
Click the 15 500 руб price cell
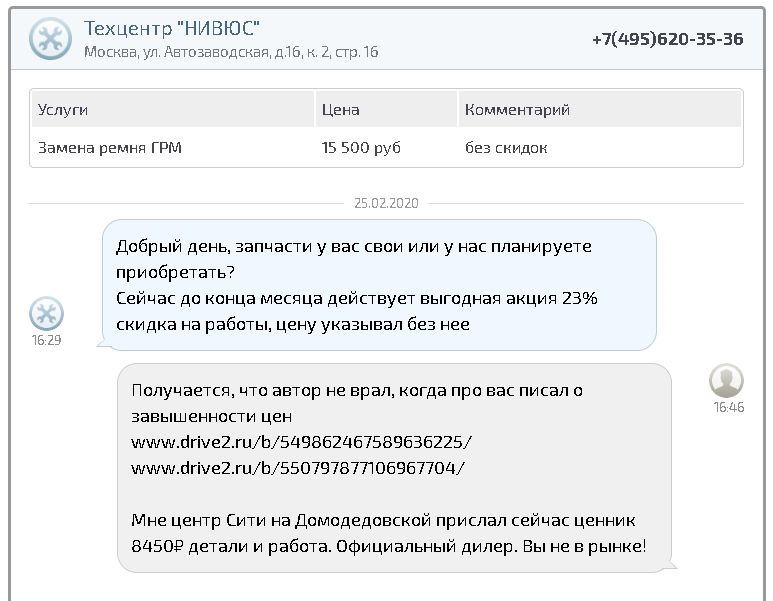361,148
